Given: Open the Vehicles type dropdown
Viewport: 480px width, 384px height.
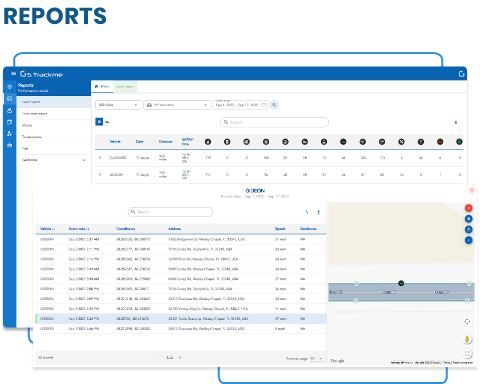Looking at the screenshot, I should [118, 105].
